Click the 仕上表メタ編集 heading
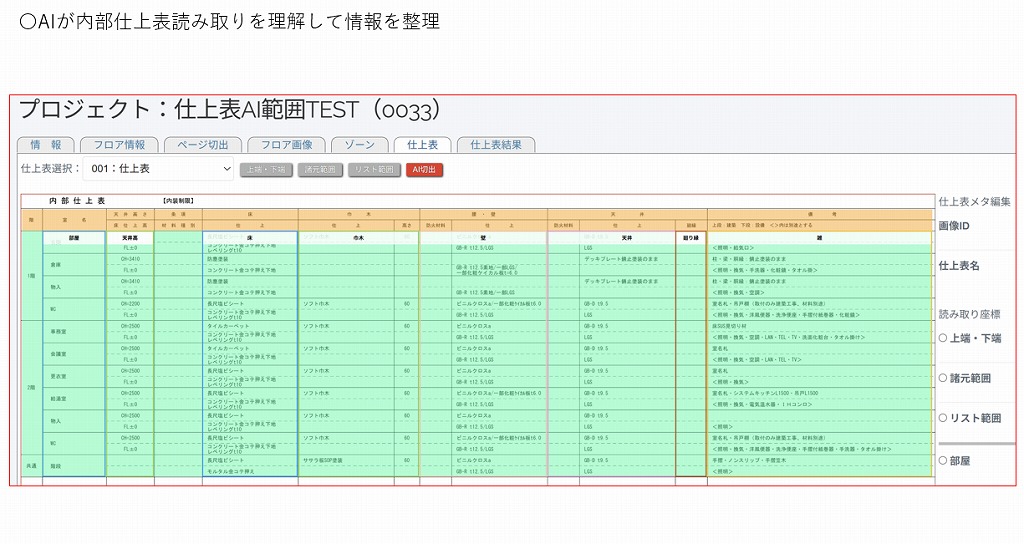This screenshot has height=544, width=1024. [974, 202]
